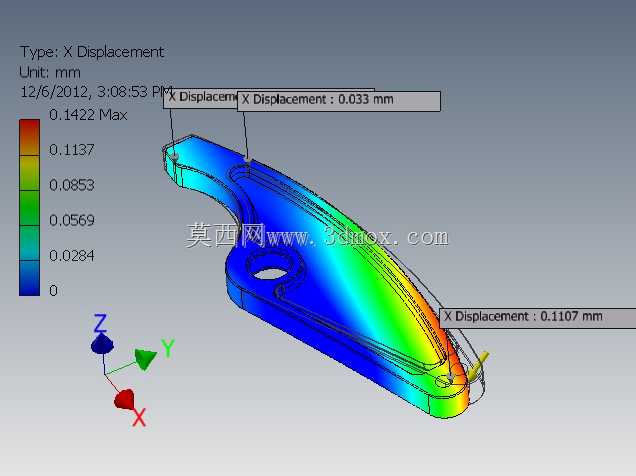Click the 0.0569 legend value
The width and height of the screenshot is (636, 476).
click(x=72, y=221)
